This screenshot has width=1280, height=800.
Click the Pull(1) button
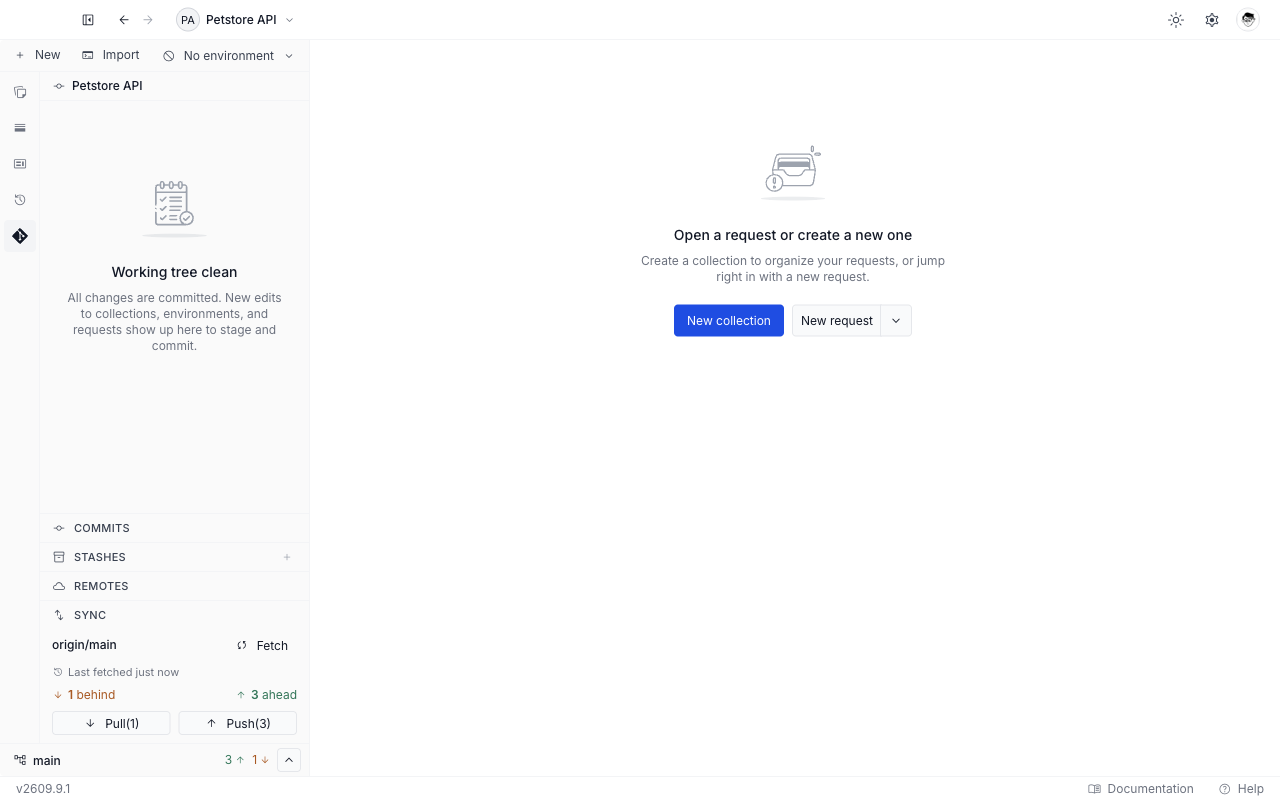[x=111, y=723]
